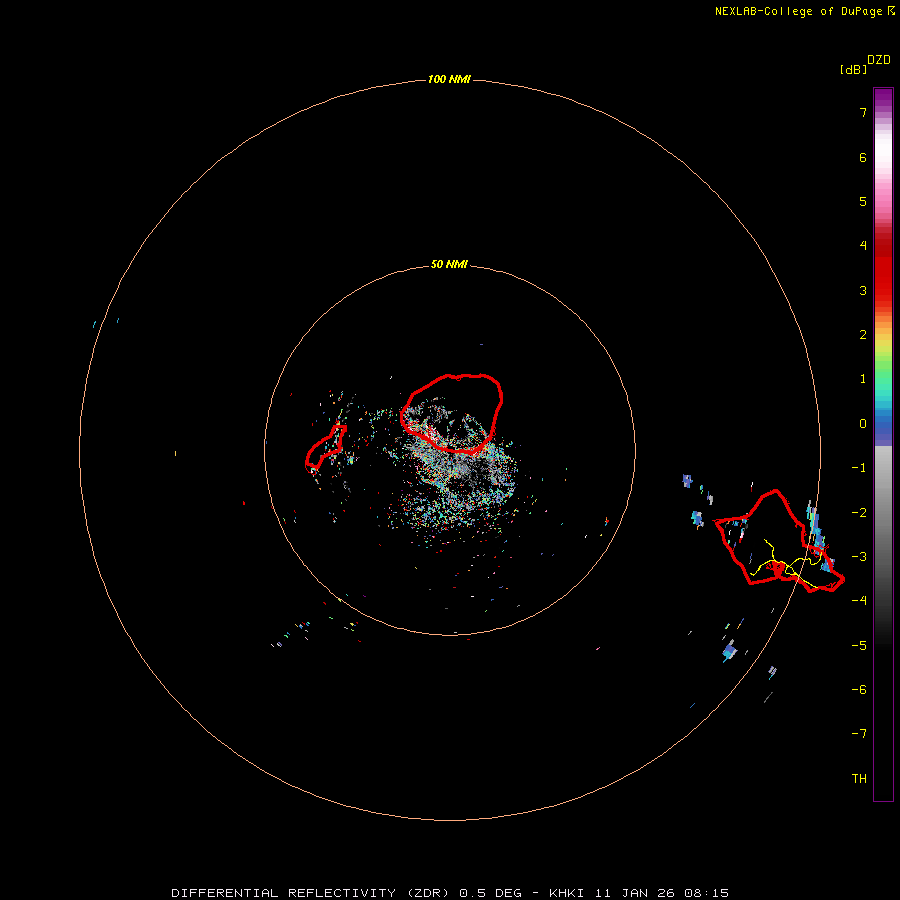The height and width of the screenshot is (900, 900).
Task: Click the 6 value on the color scale
Action: [863, 157]
